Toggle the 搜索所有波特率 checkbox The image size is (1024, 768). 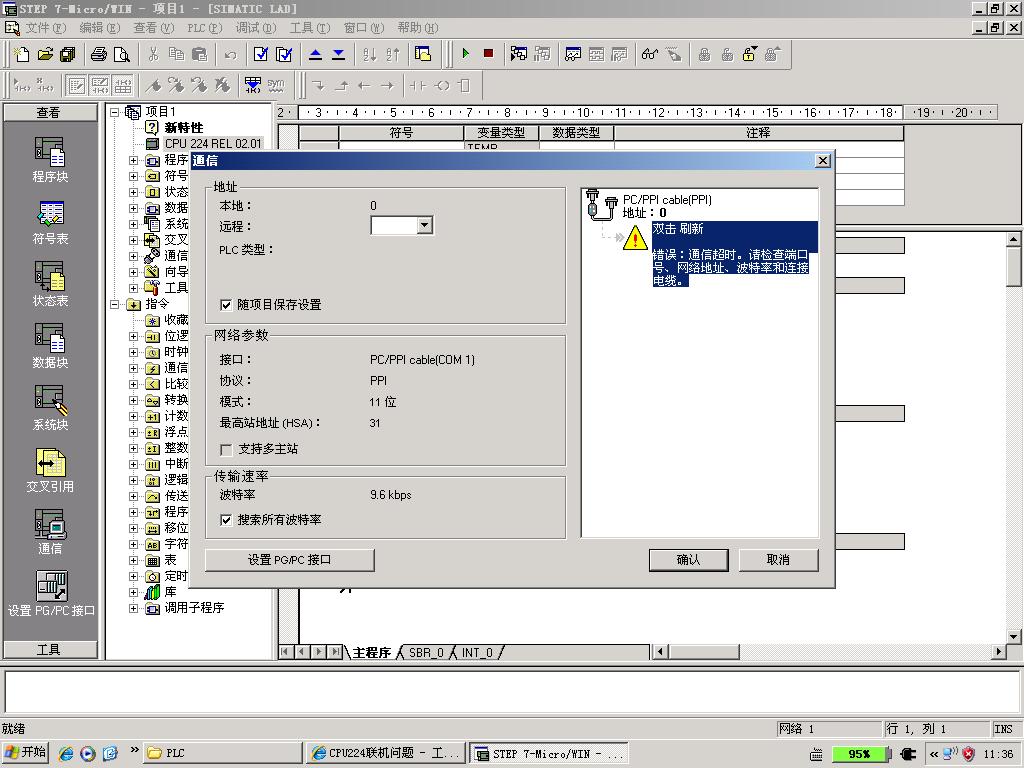pos(227,520)
